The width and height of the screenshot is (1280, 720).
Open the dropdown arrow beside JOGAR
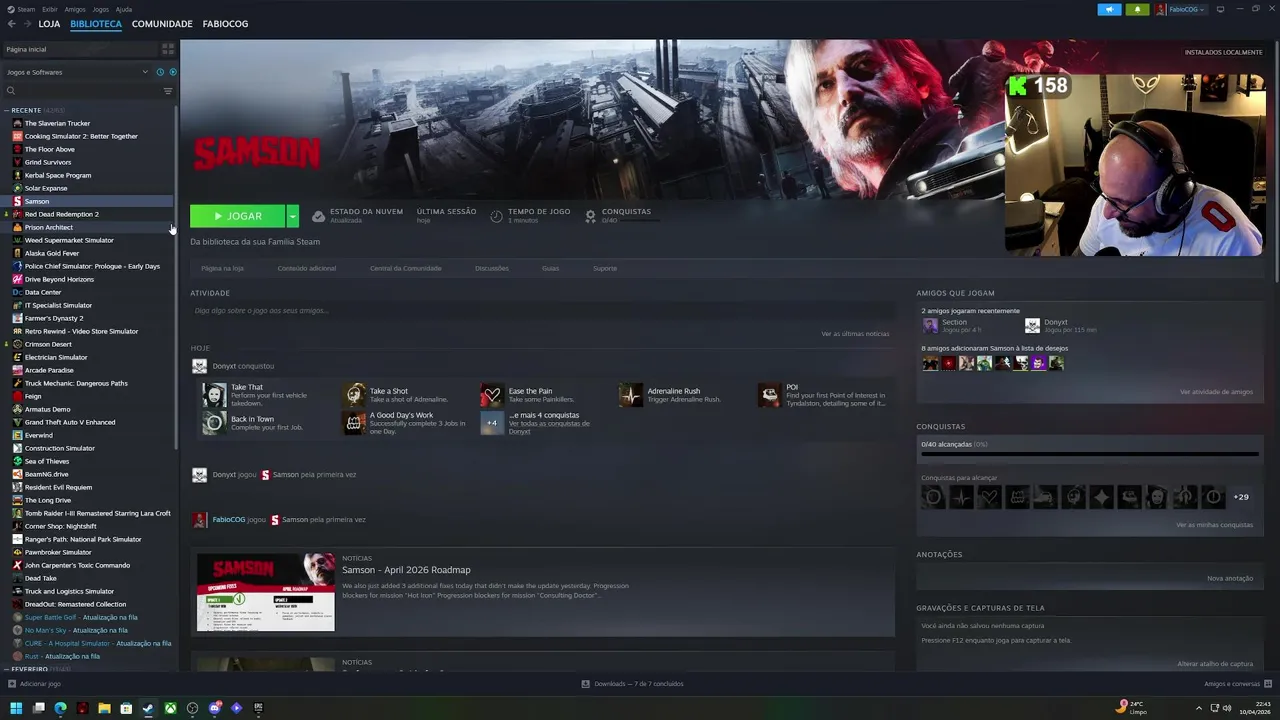[292, 216]
